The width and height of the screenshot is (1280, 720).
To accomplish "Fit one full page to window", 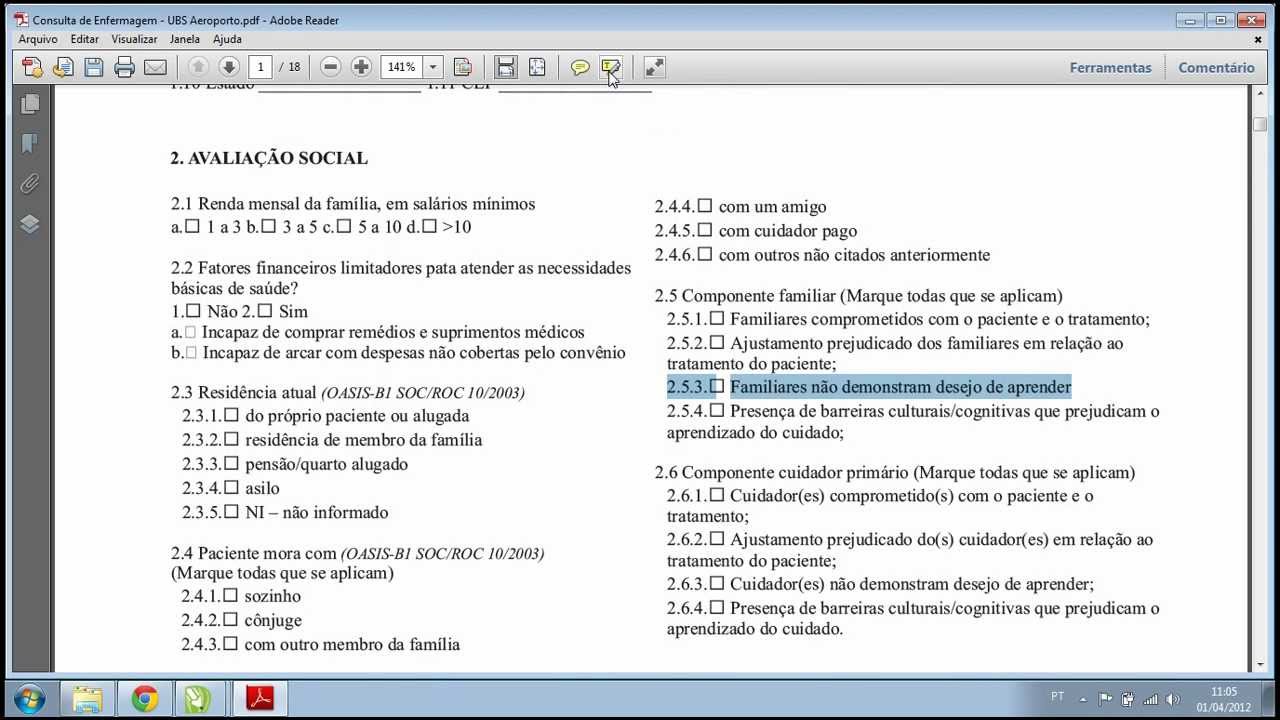I will coord(537,67).
